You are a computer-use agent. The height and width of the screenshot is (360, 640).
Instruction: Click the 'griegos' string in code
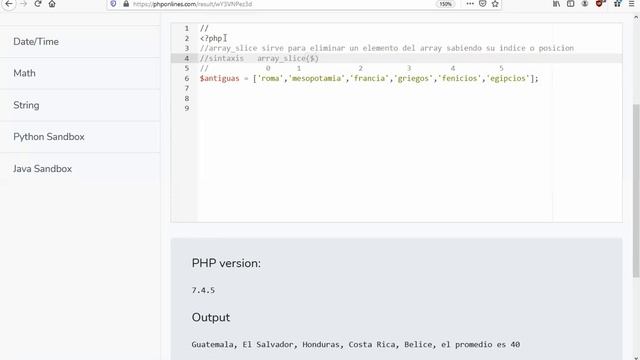pos(413,78)
